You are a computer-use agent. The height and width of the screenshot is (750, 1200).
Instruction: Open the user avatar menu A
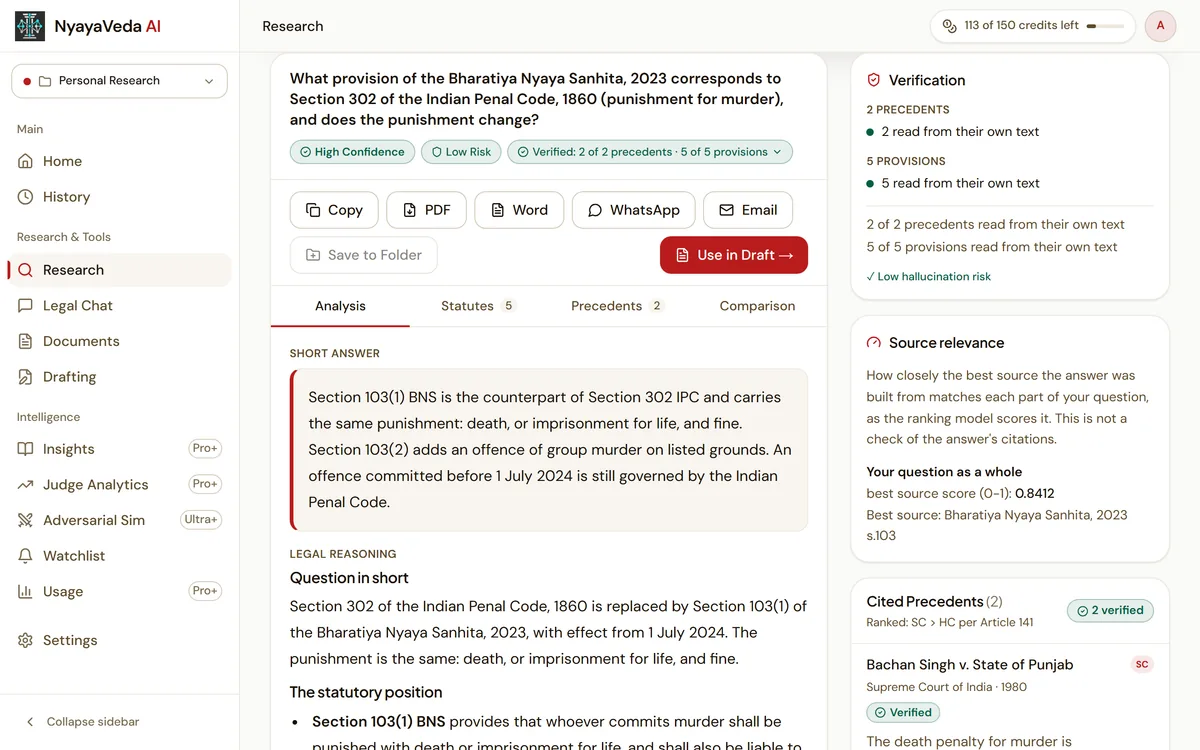coord(1160,26)
